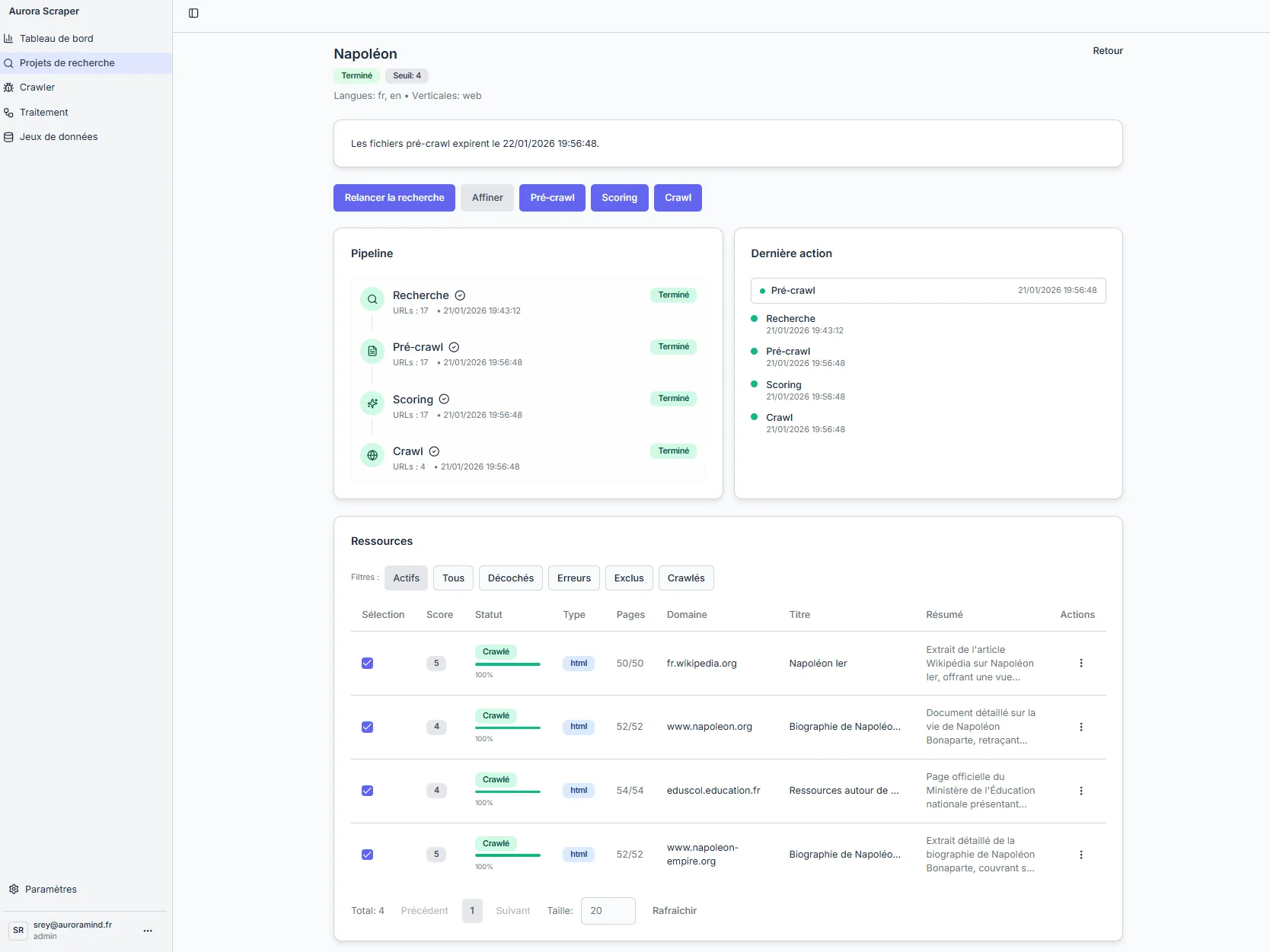This screenshot has width=1270, height=952.
Task: Open actions menu for fr.wikipedia.org row
Action: point(1080,664)
